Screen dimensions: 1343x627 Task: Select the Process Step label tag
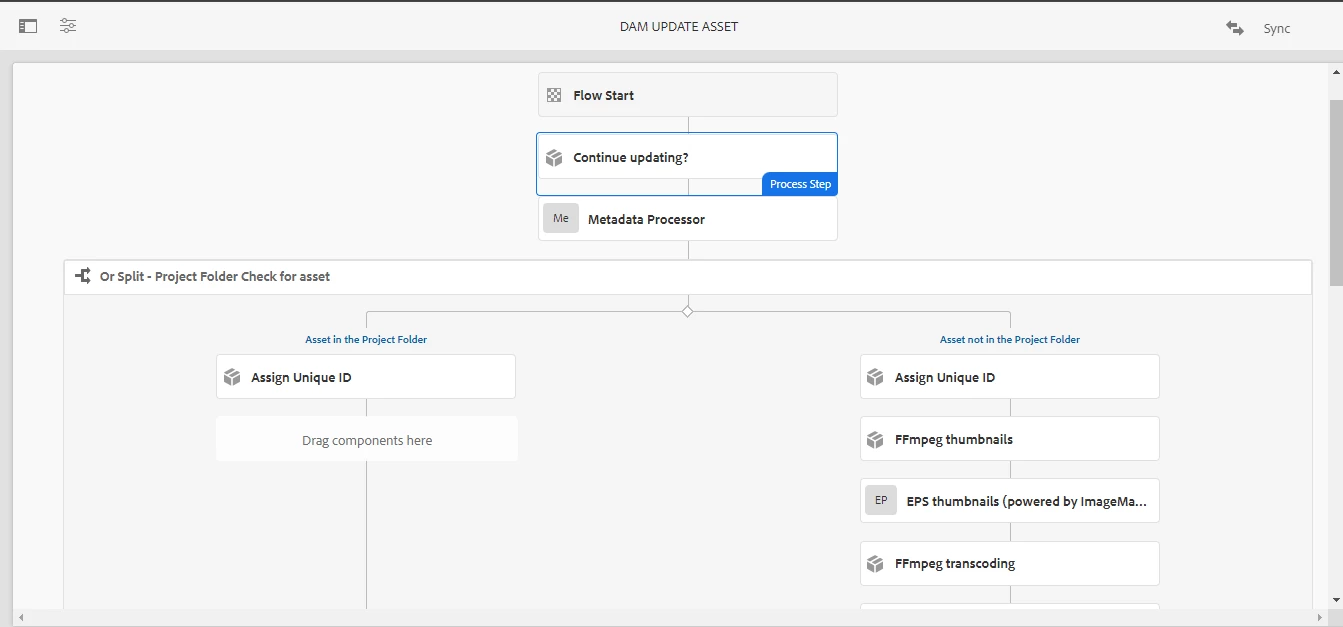pyautogui.click(x=800, y=184)
